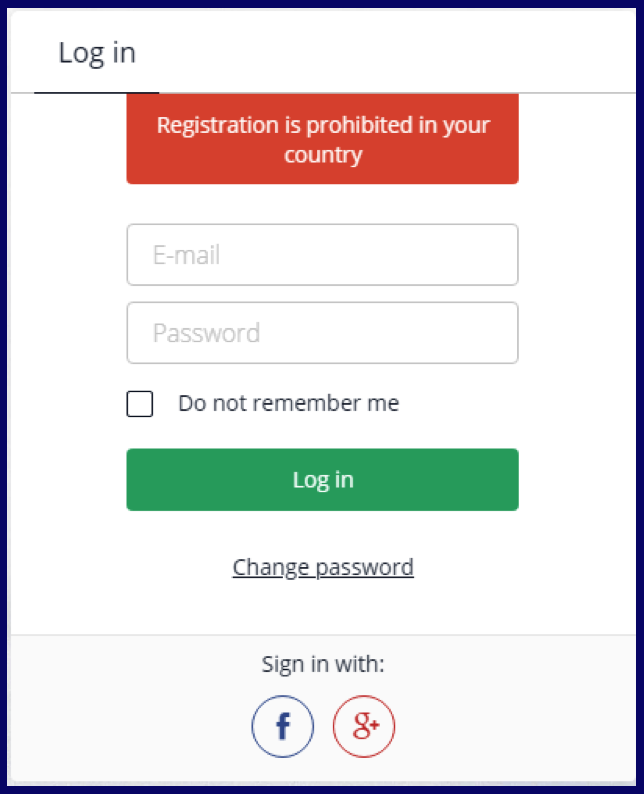Focus the E-mail input field
Viewport: 644px width, 794px height.
[323, 255]
